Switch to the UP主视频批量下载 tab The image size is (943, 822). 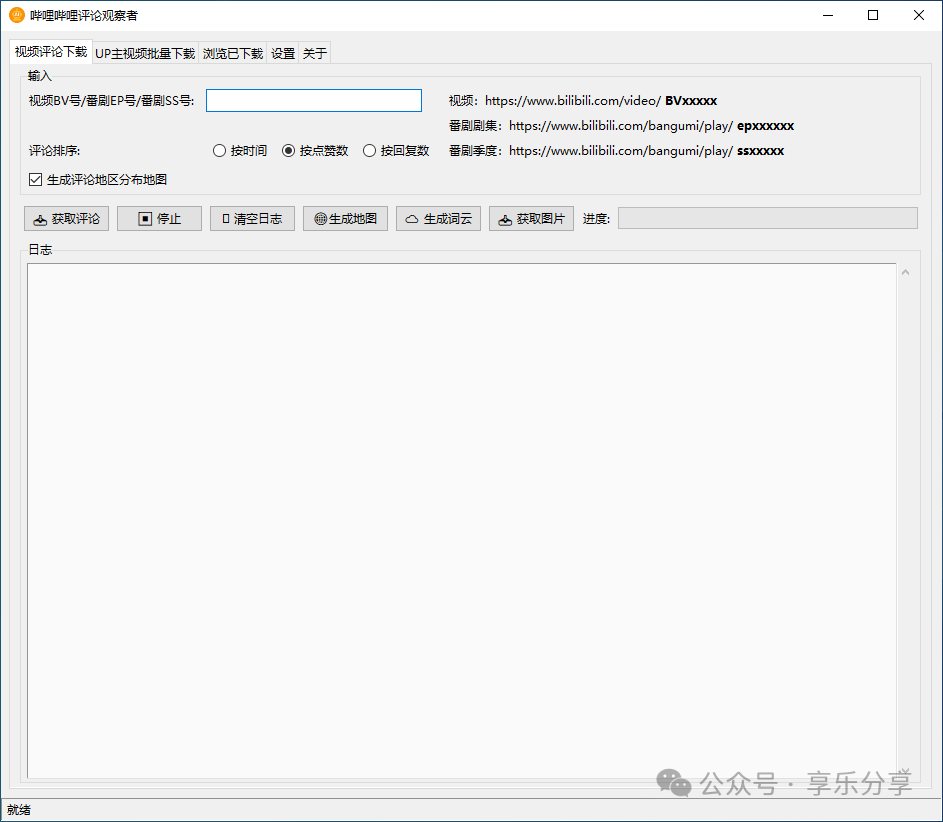(145, 54)
